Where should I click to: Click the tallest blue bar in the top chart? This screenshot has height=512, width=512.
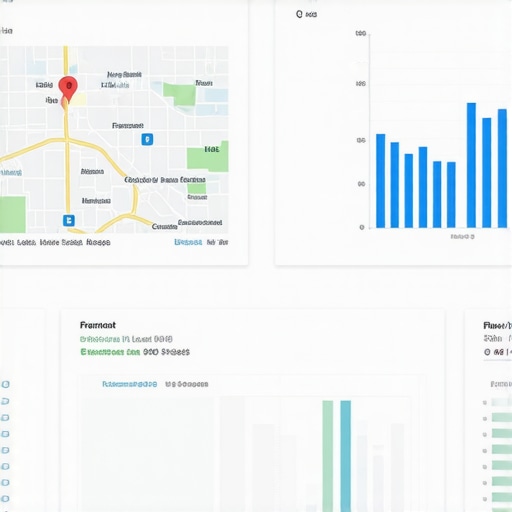[471, 165]
